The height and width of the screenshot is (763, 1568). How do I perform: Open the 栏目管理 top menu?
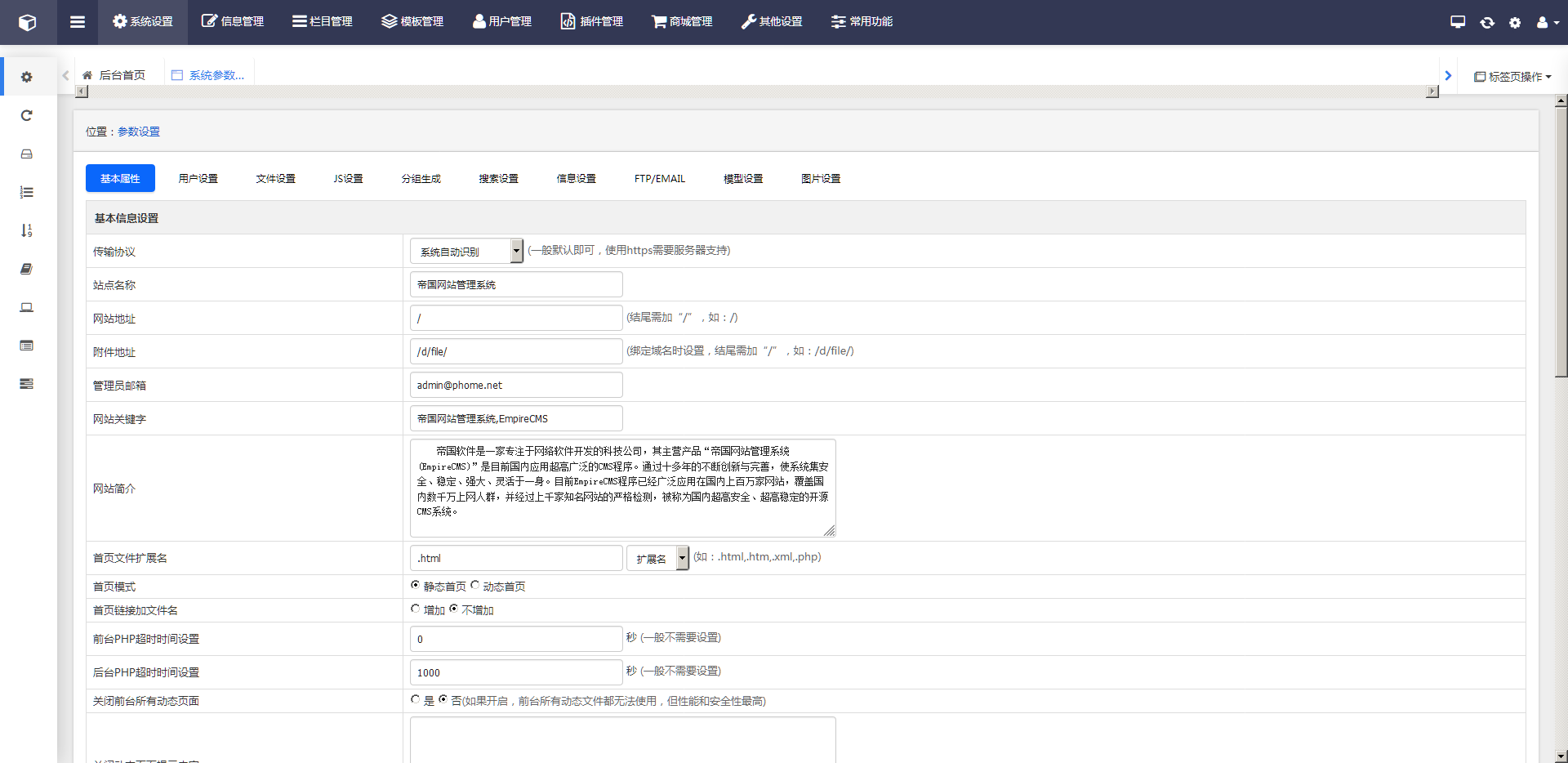coord(323,22)
